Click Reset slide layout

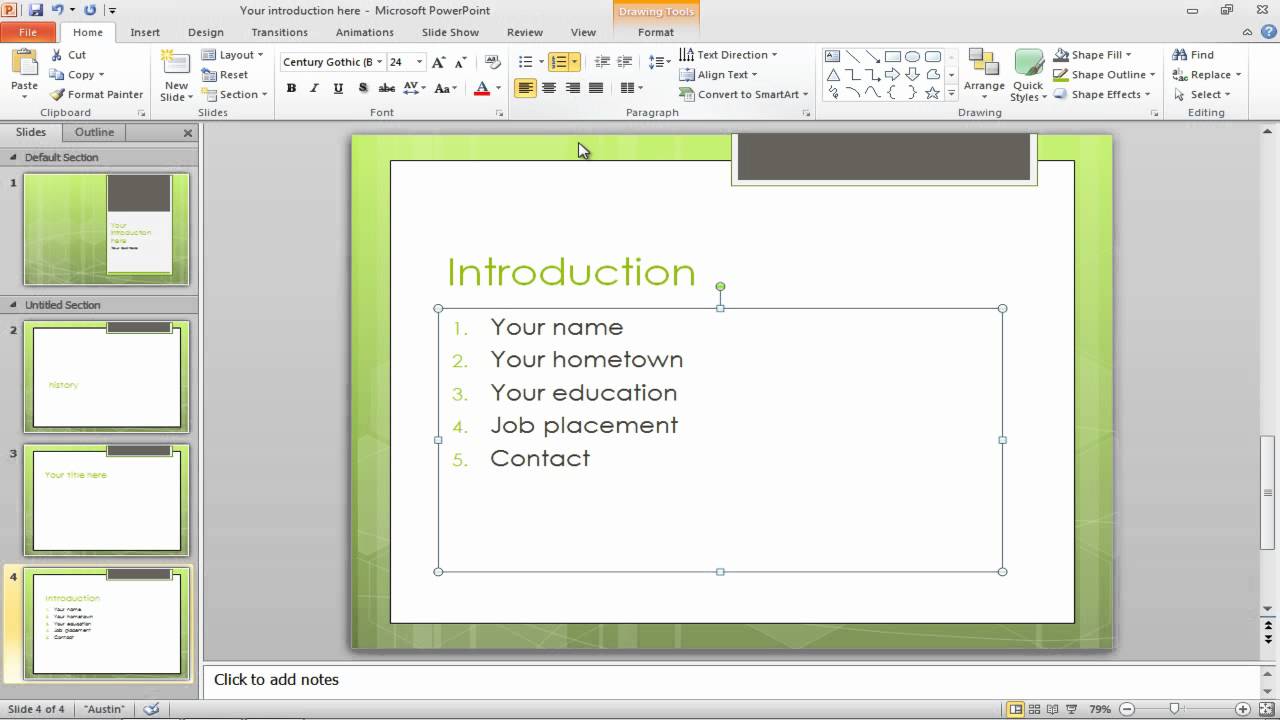coord(225,75)
